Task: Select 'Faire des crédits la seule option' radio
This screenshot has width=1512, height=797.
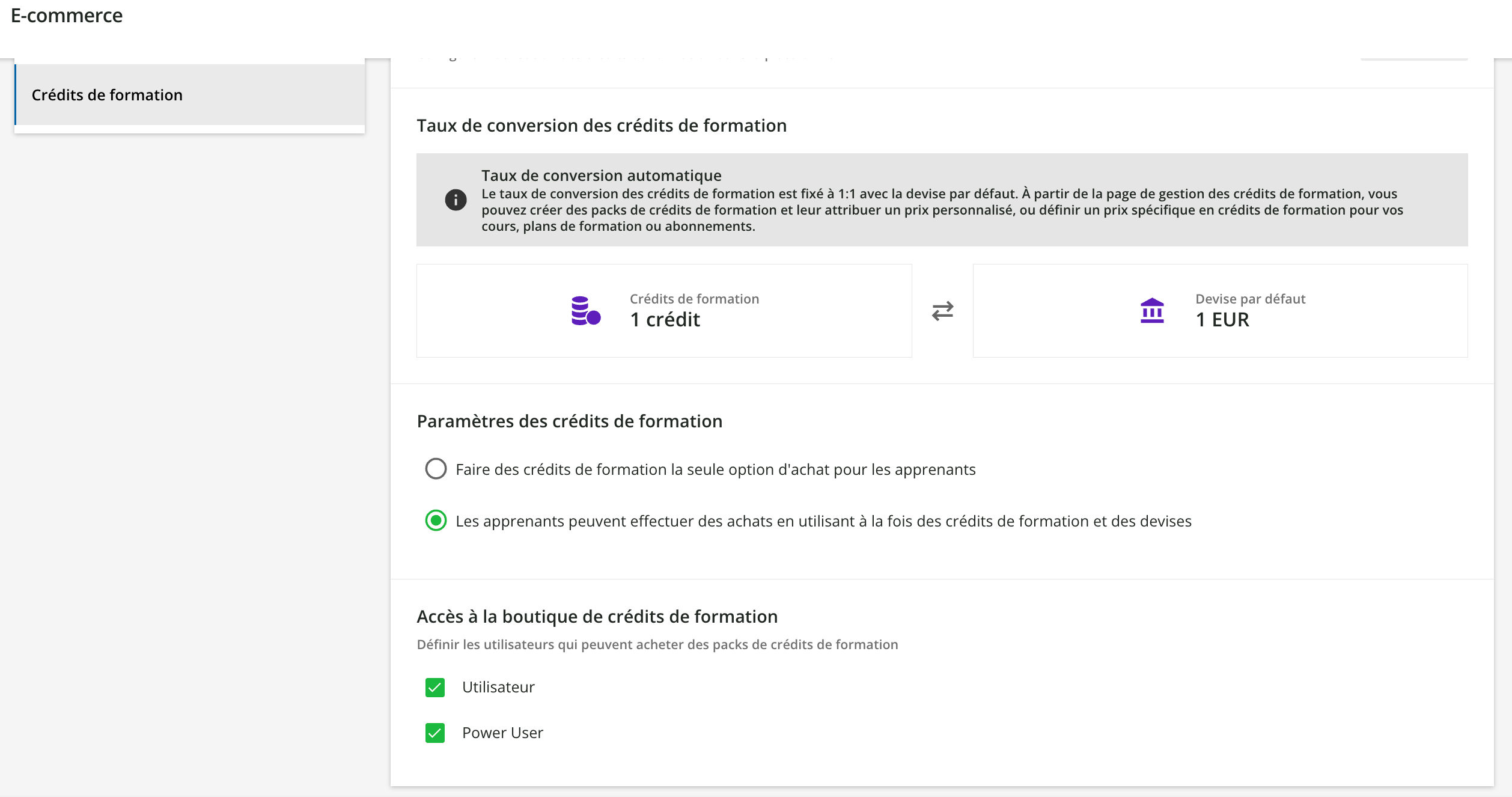Action: pyautogui.click(x=436, y=469)
